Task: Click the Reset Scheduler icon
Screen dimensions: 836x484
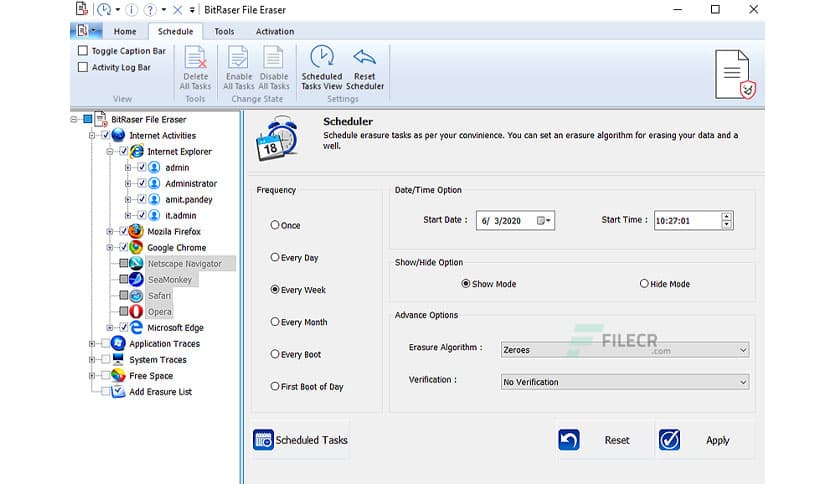Action: pyautogui.click(x=365, y=57)
